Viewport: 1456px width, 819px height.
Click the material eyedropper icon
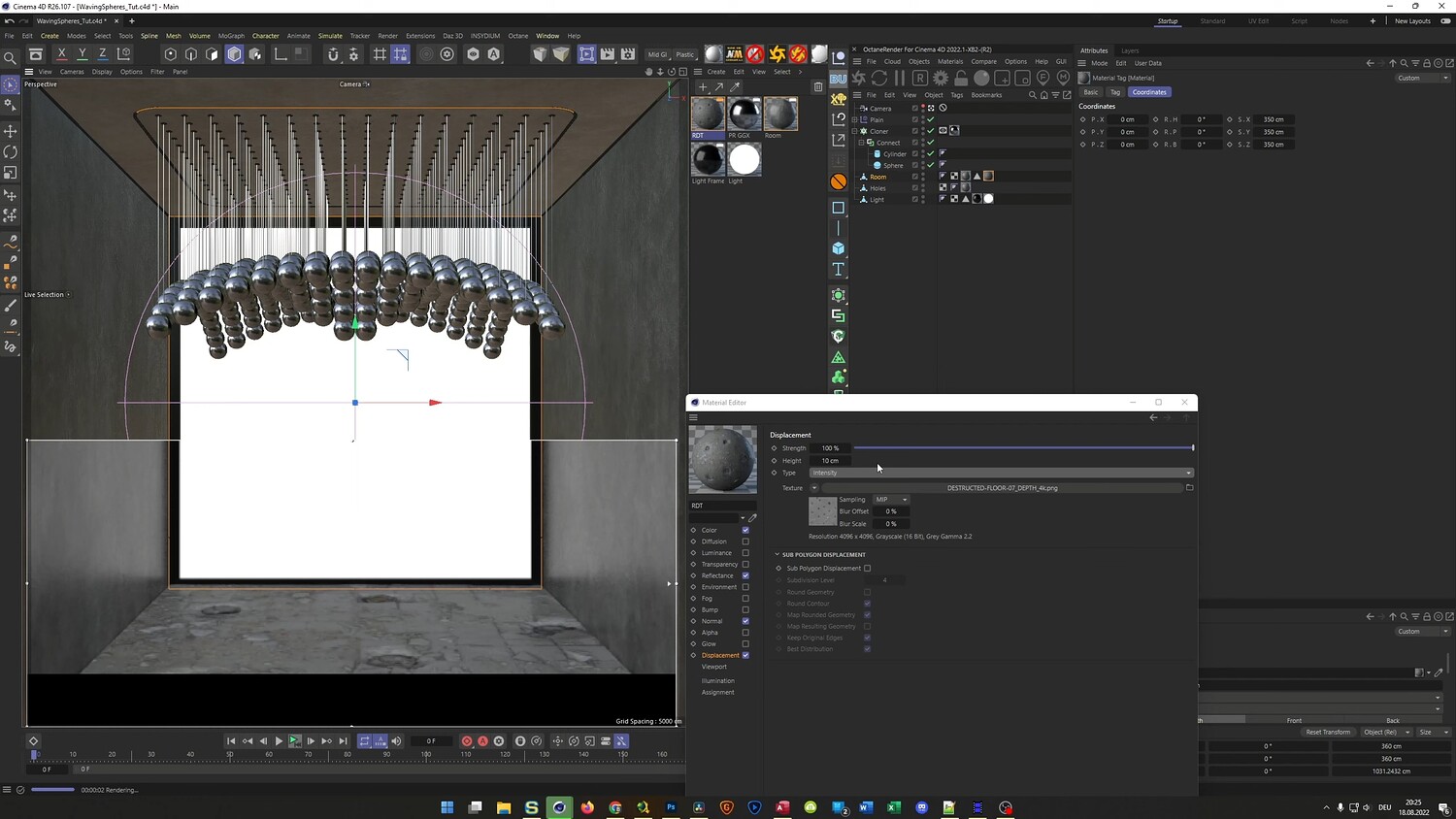tap(735, 87)
